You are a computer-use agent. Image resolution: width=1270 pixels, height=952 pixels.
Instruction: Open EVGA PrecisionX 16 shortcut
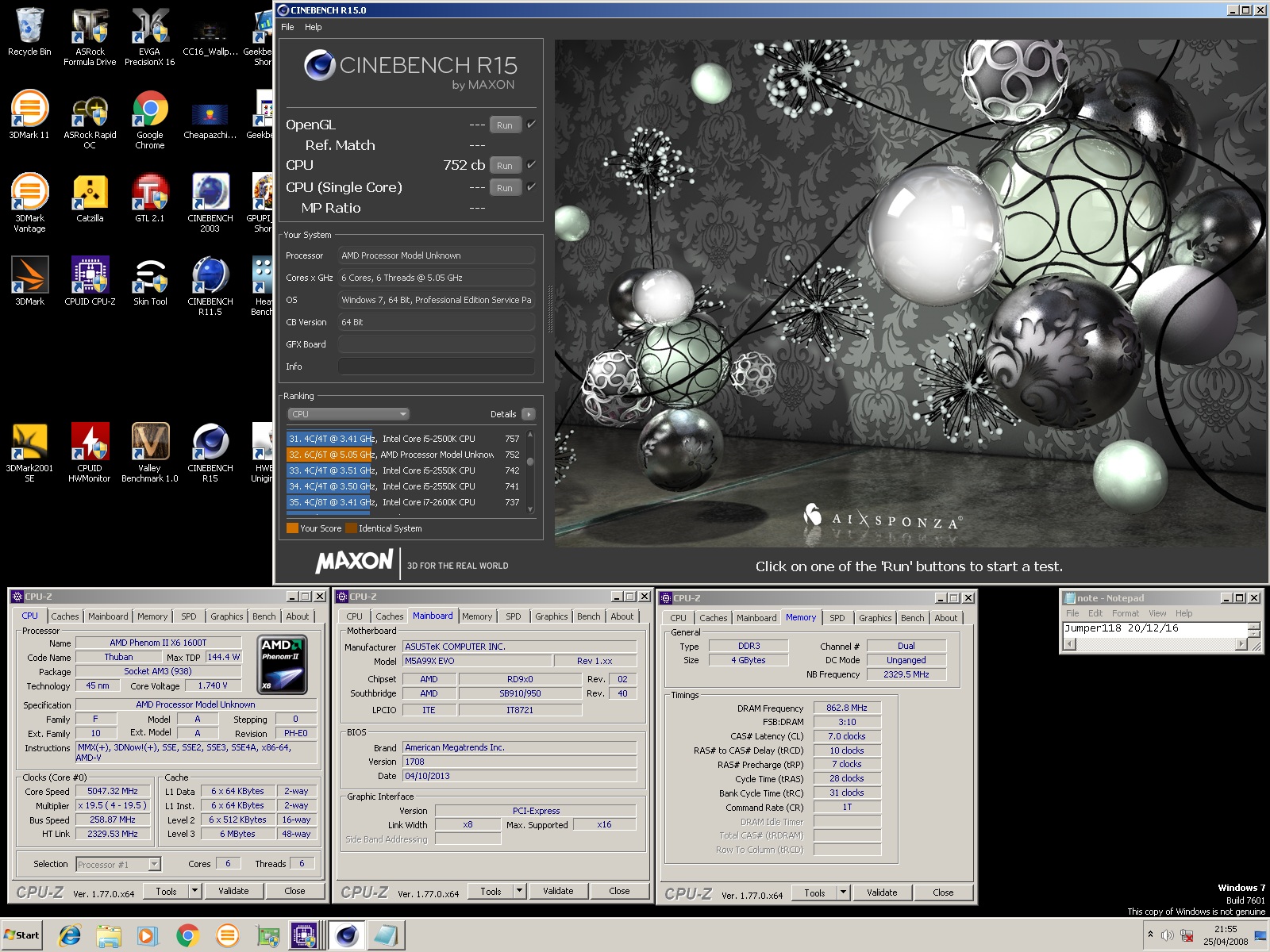tap(149, 37)
